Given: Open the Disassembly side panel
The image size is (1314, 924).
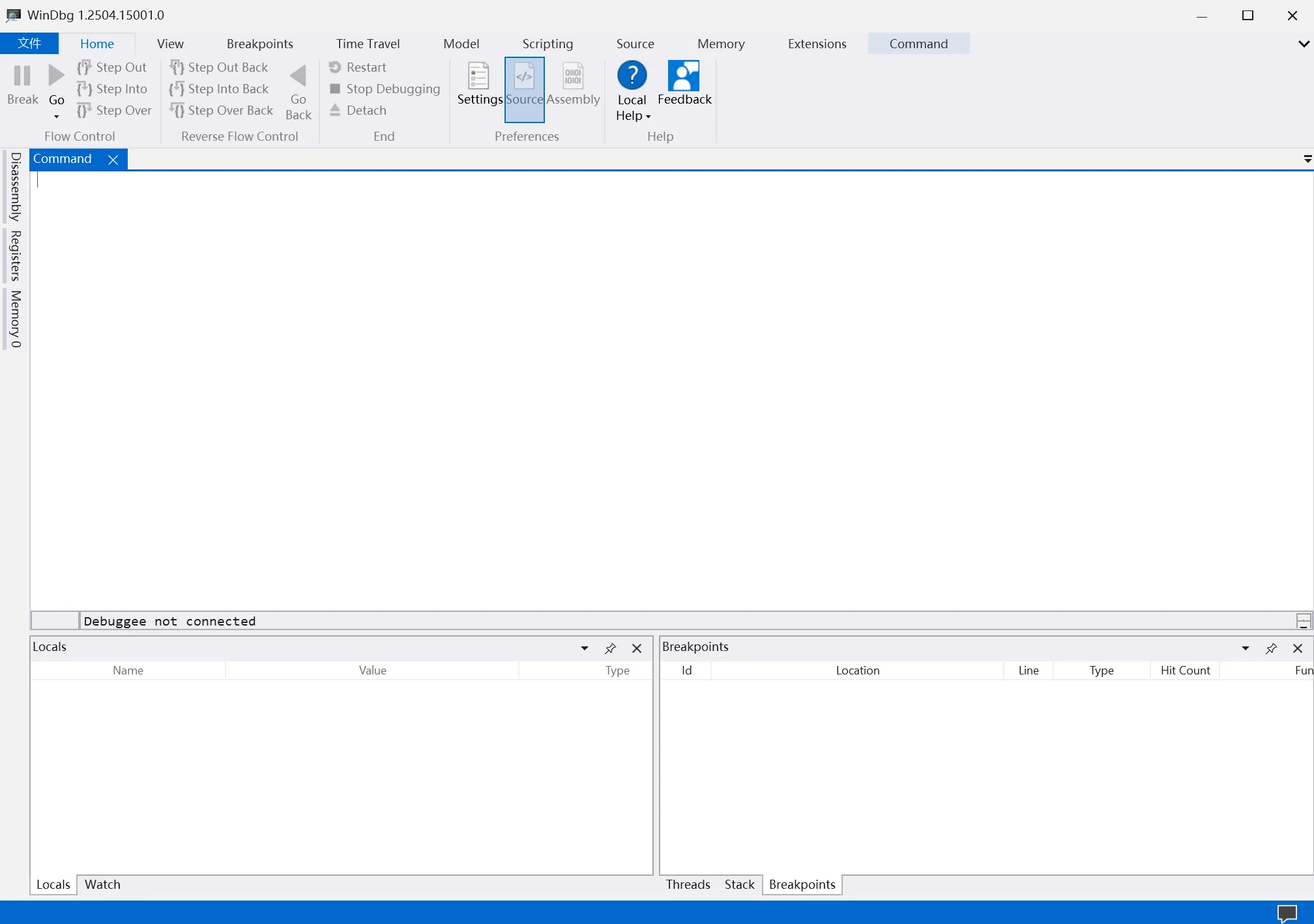Looking at the screenshot, I should coord(16,186).
